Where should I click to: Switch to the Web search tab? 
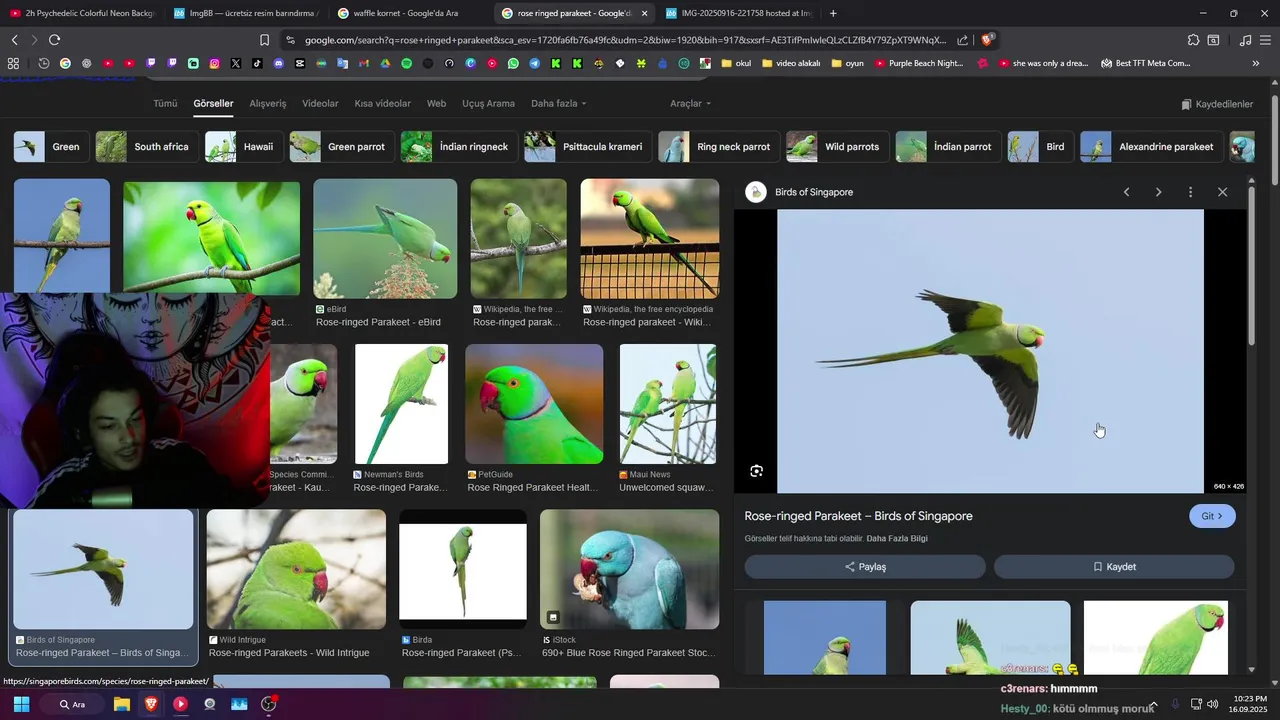[436, 103]
